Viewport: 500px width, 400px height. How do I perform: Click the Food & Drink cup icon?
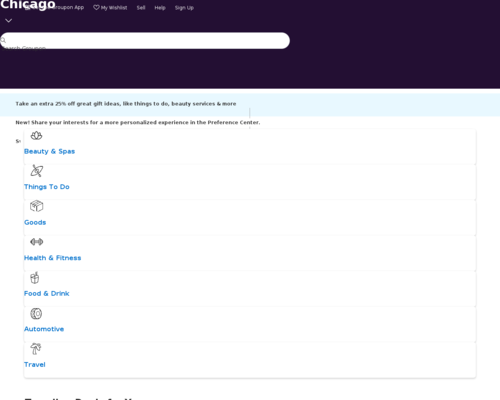tap(35, 277)
